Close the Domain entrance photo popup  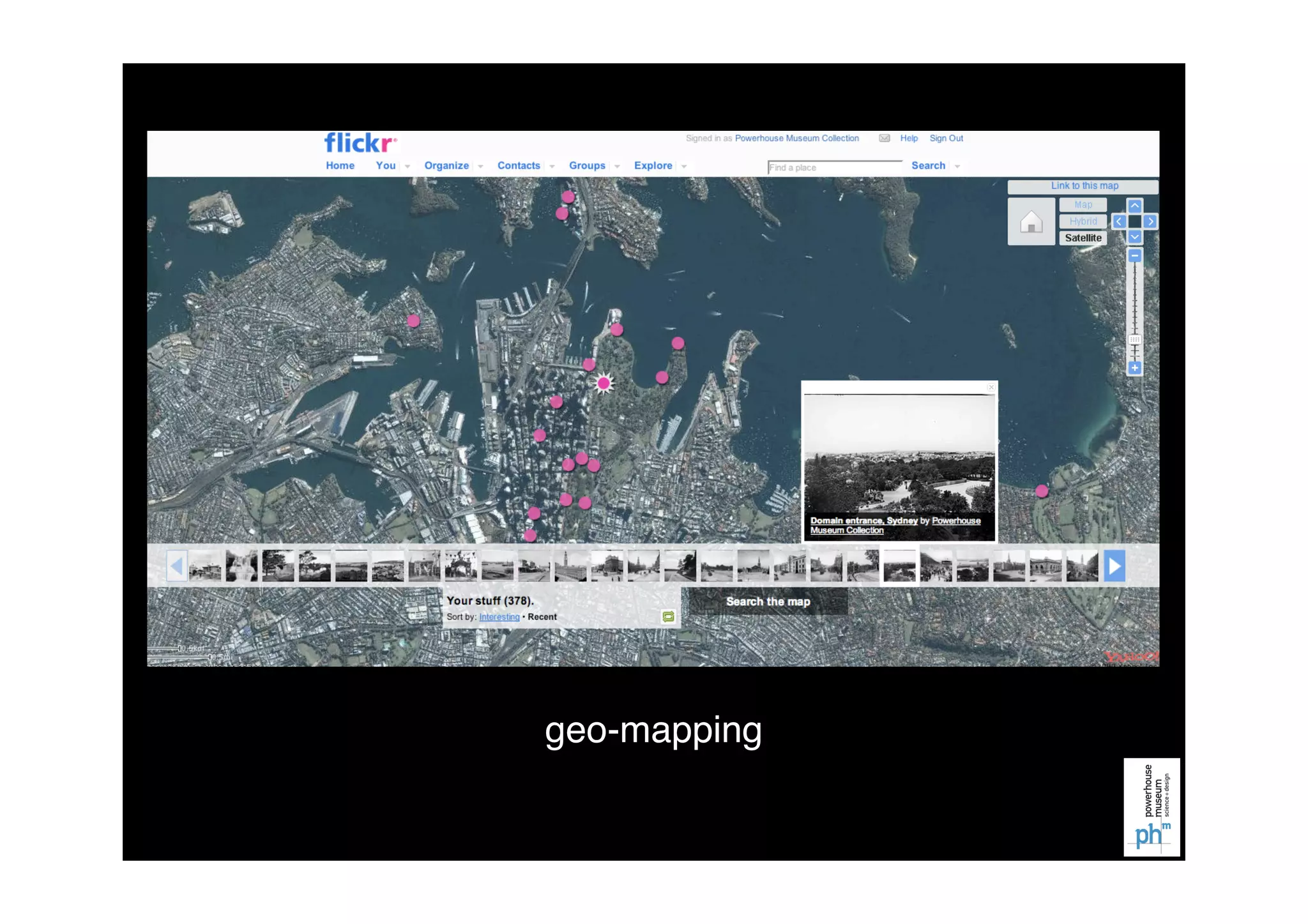pyautogui.click(x=991, y=387)
